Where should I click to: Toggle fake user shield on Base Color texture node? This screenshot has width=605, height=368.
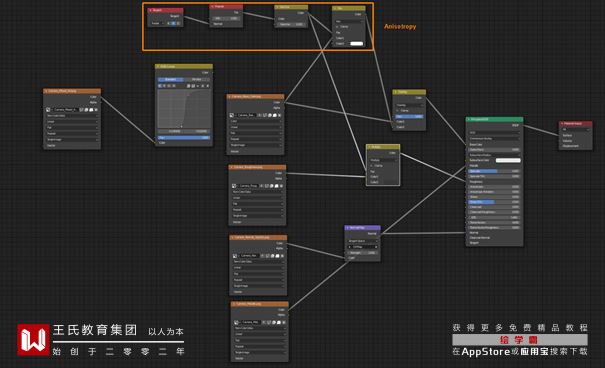point(265,115)
